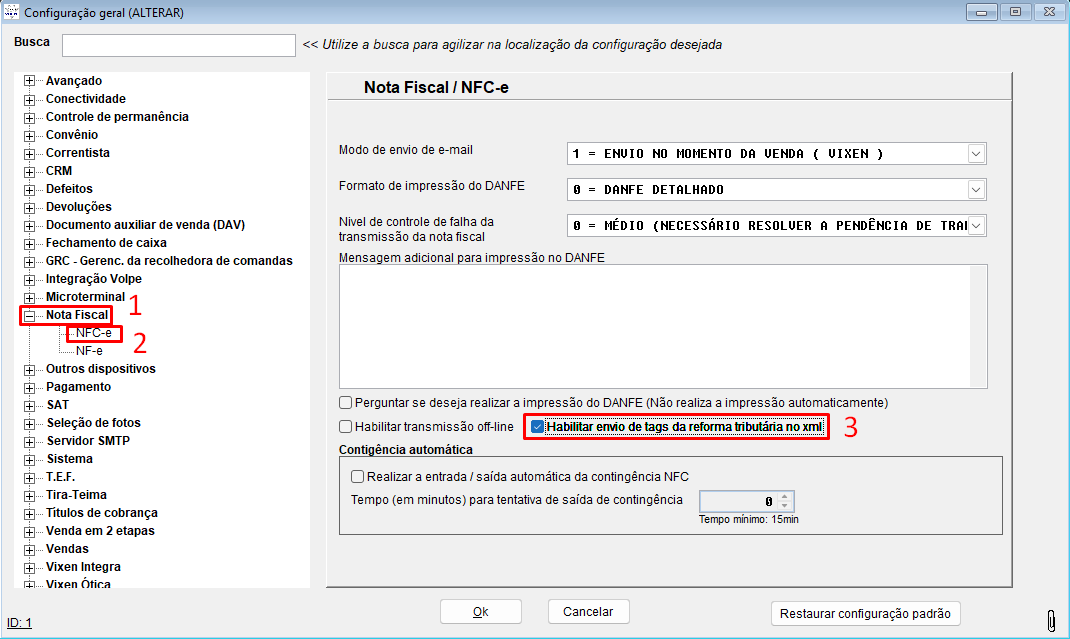
Task: Select the NFC-e tree item
Action: 93,332
